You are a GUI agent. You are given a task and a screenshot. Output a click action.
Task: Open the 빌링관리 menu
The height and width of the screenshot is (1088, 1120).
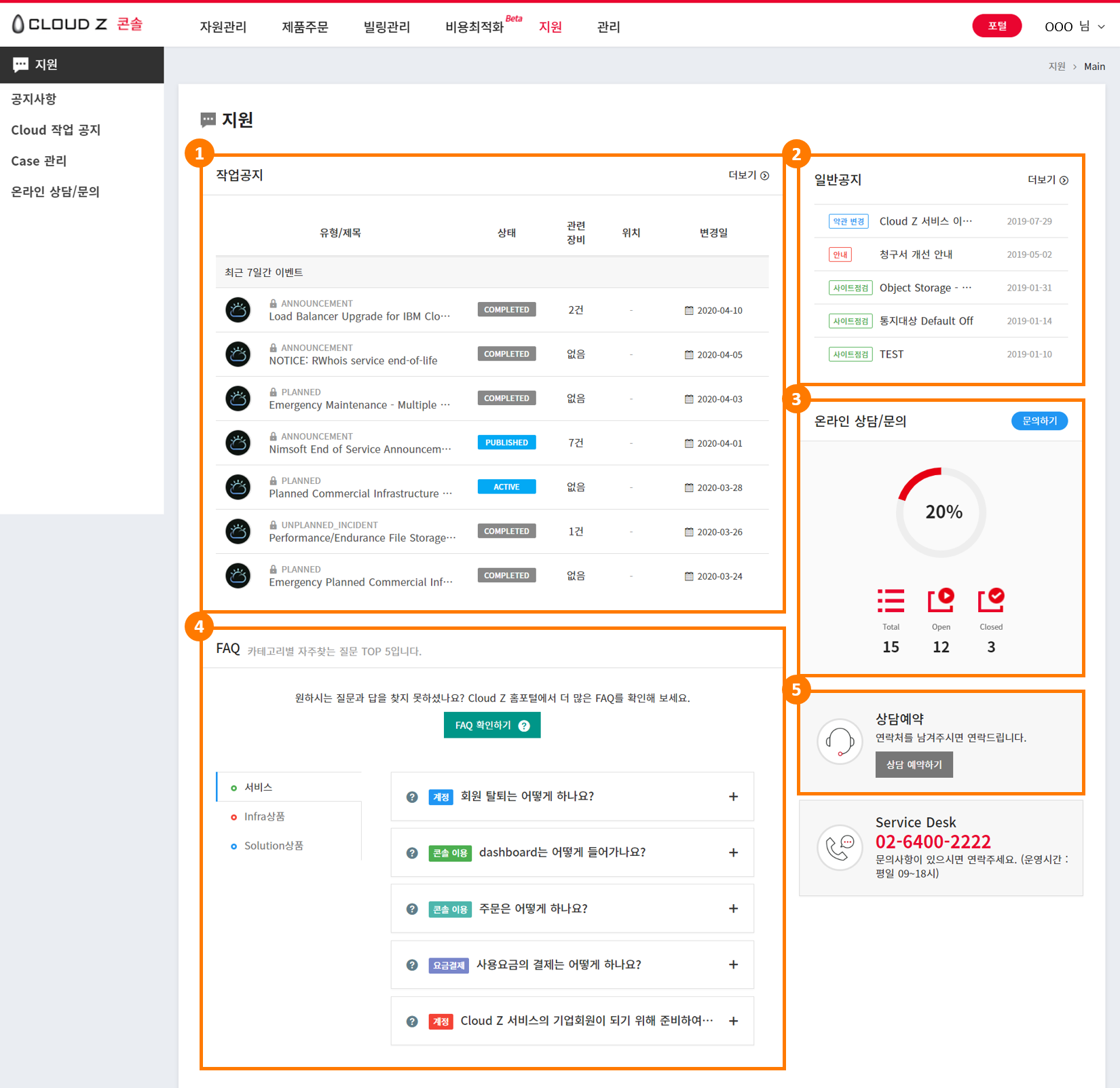[387, 27]
